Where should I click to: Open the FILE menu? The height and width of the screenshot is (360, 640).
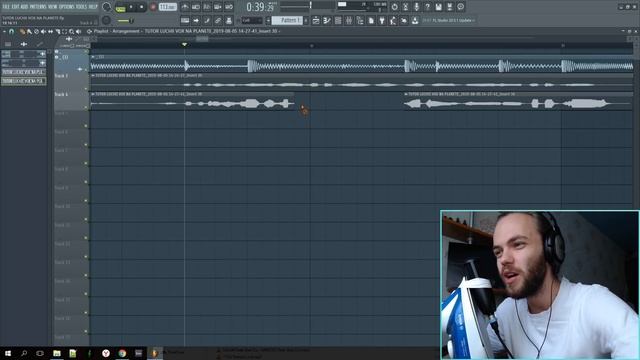[6, 7]
